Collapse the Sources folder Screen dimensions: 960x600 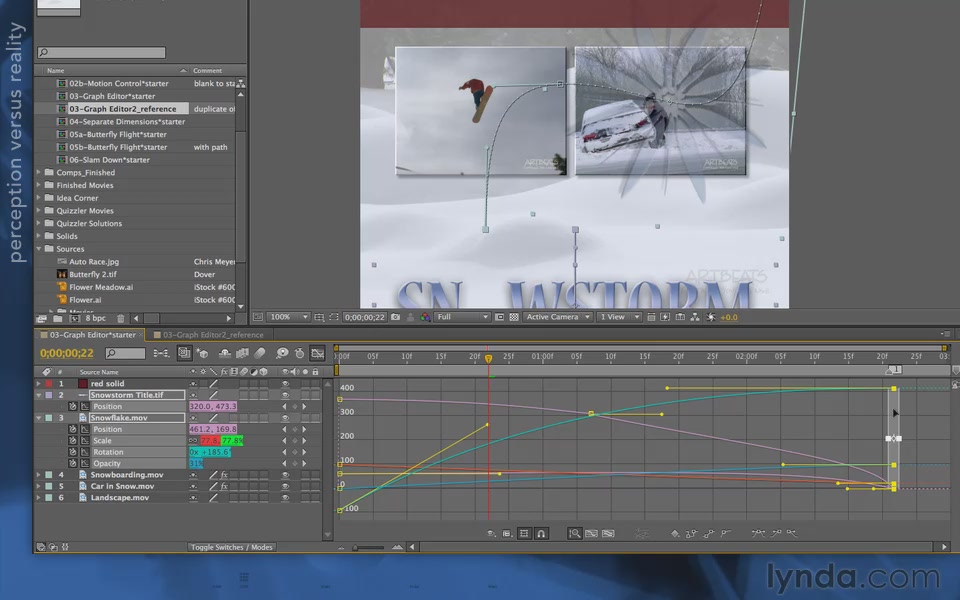[39, 249]
